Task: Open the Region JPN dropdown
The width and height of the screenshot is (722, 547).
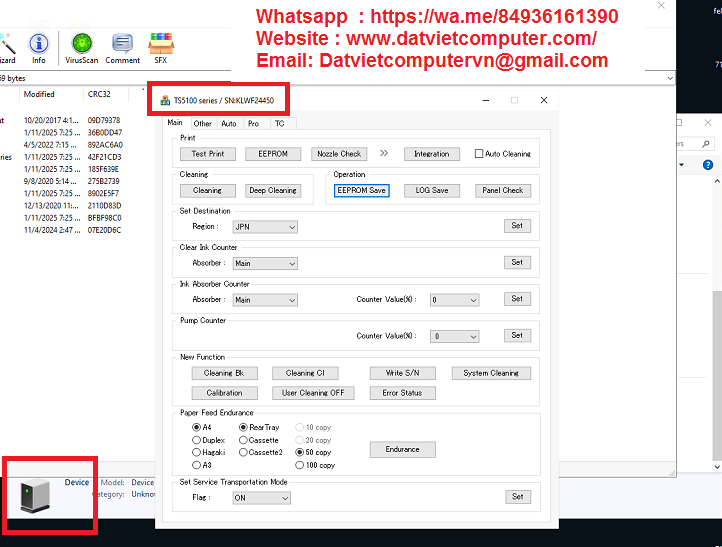Action: 265,227
